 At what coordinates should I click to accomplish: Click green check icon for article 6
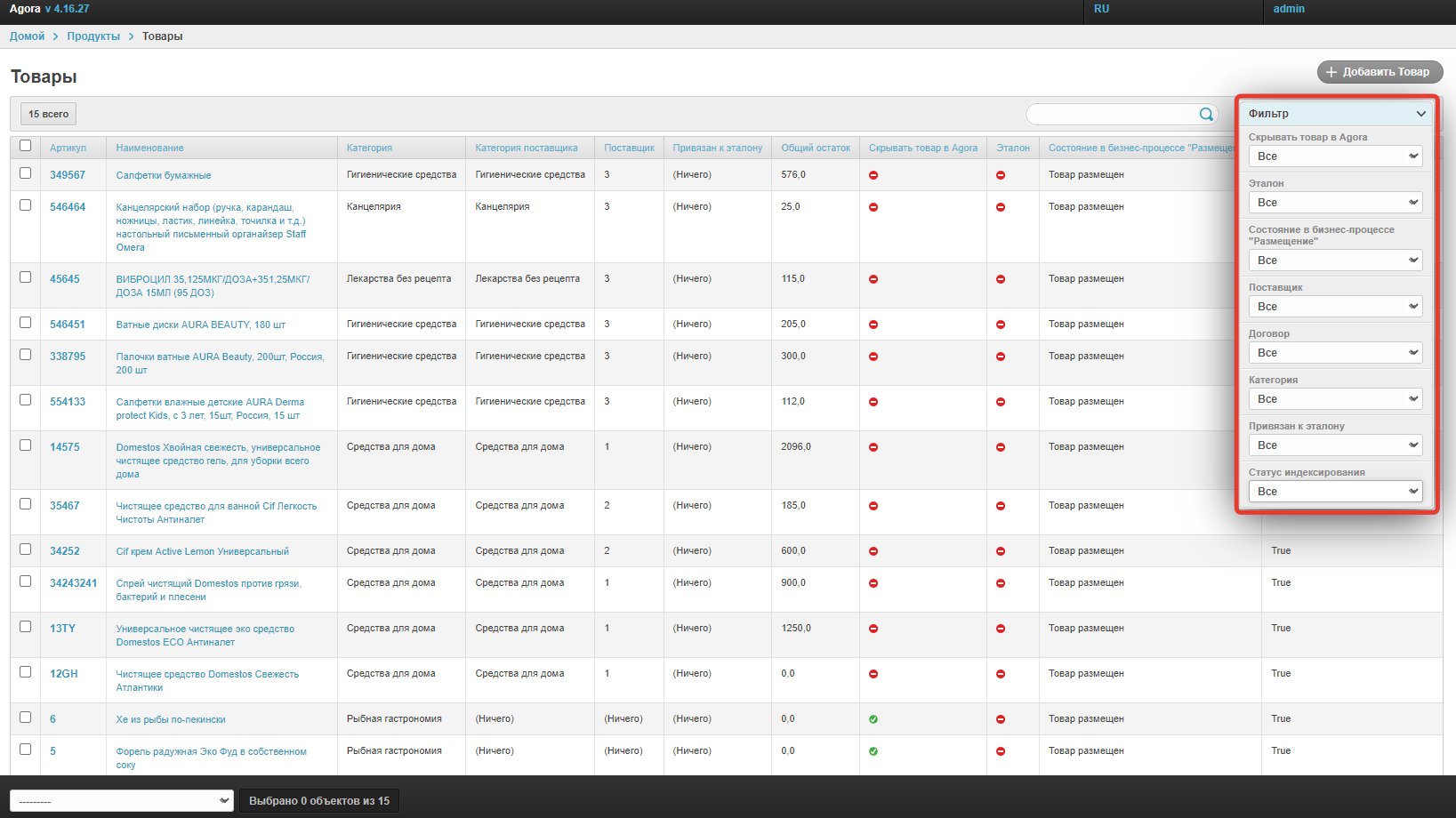[873, 719]
